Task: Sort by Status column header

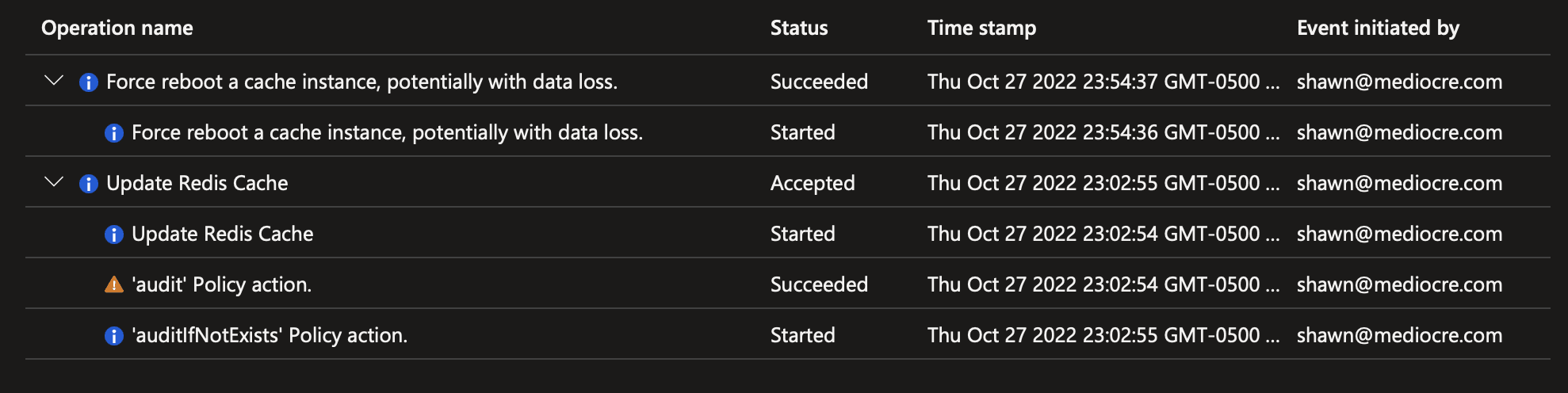Action: tap(799, 28)
